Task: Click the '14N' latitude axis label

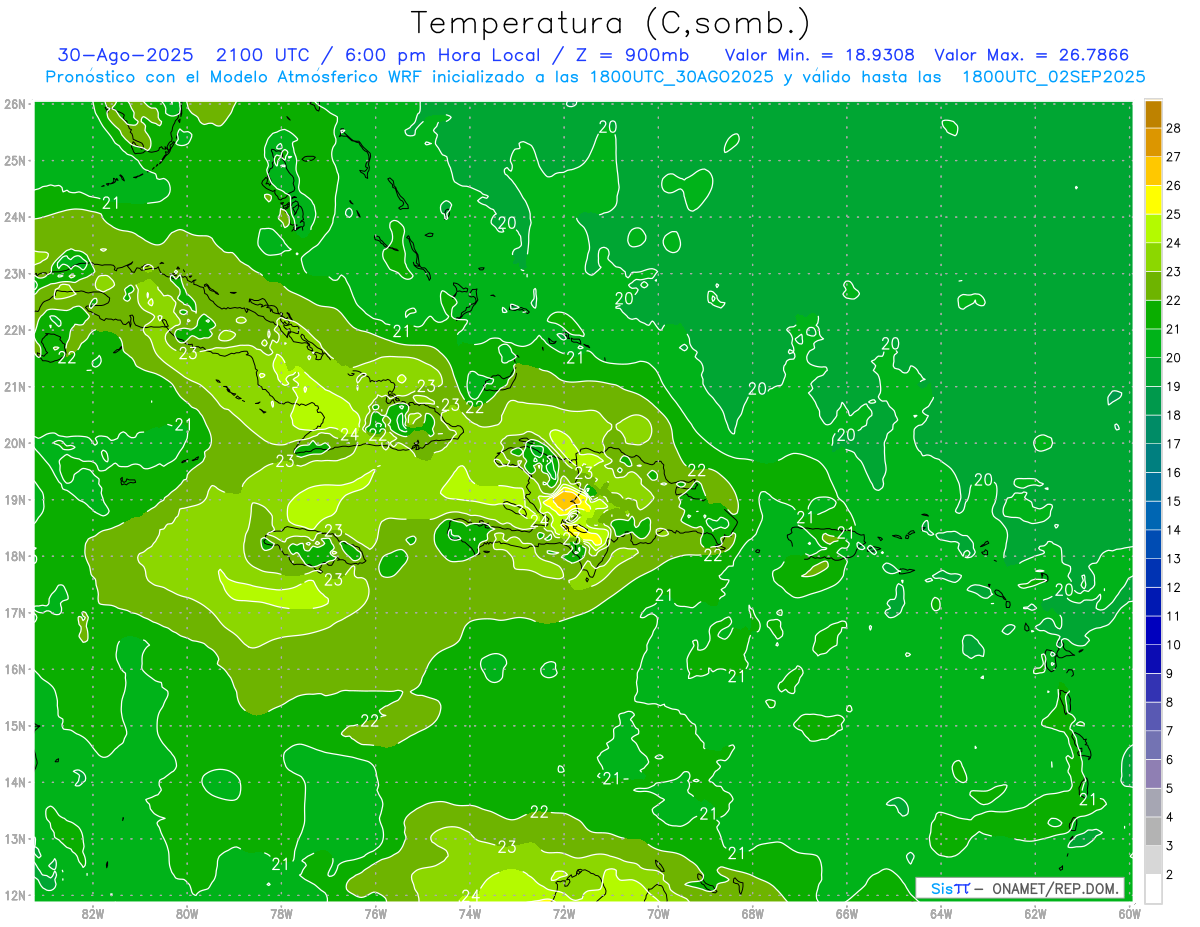Action: [x=15, y=782]
